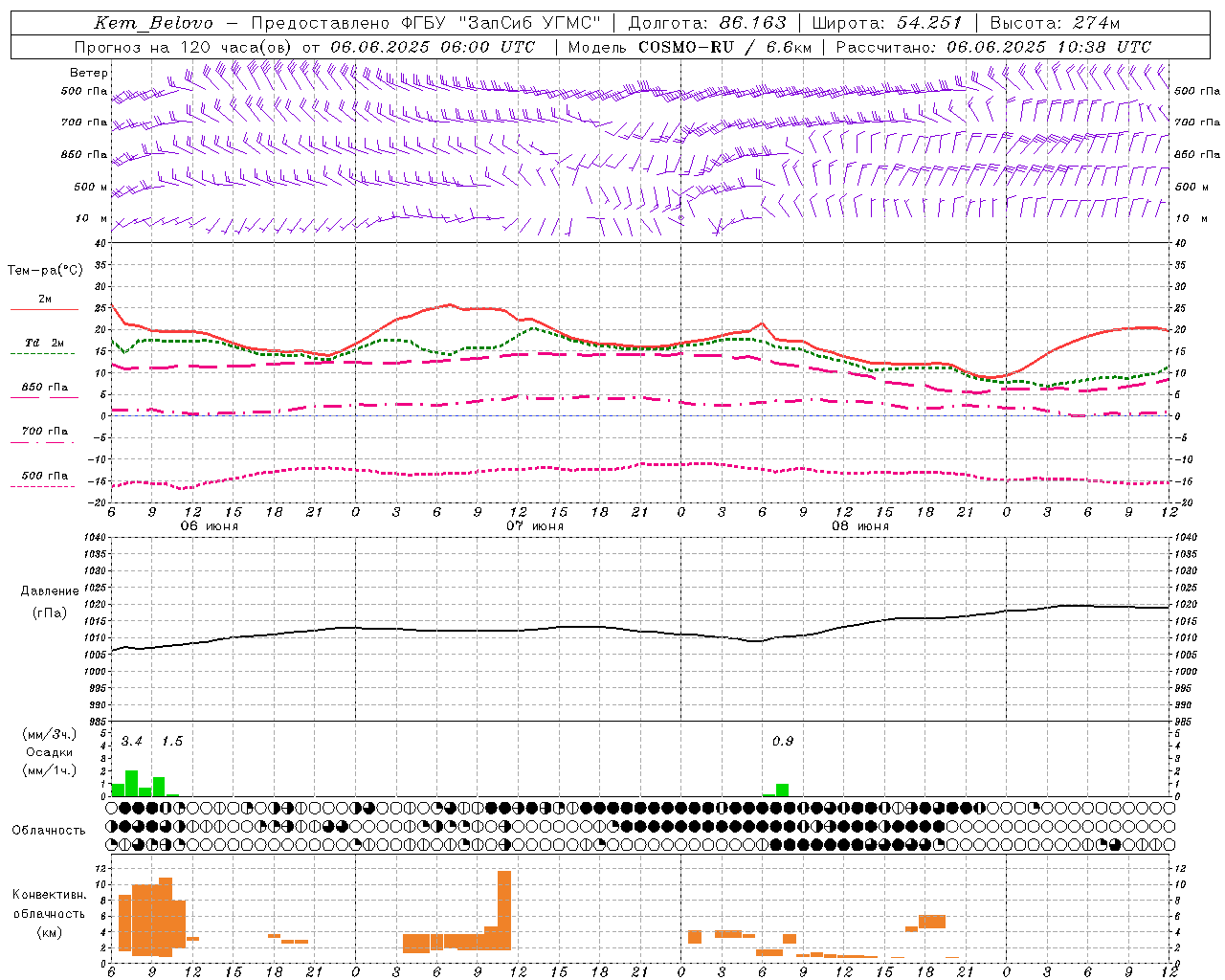Click the "Давление" pressure panel label
The width and height of the screenshot is (1225, 980).
point(50,591)
